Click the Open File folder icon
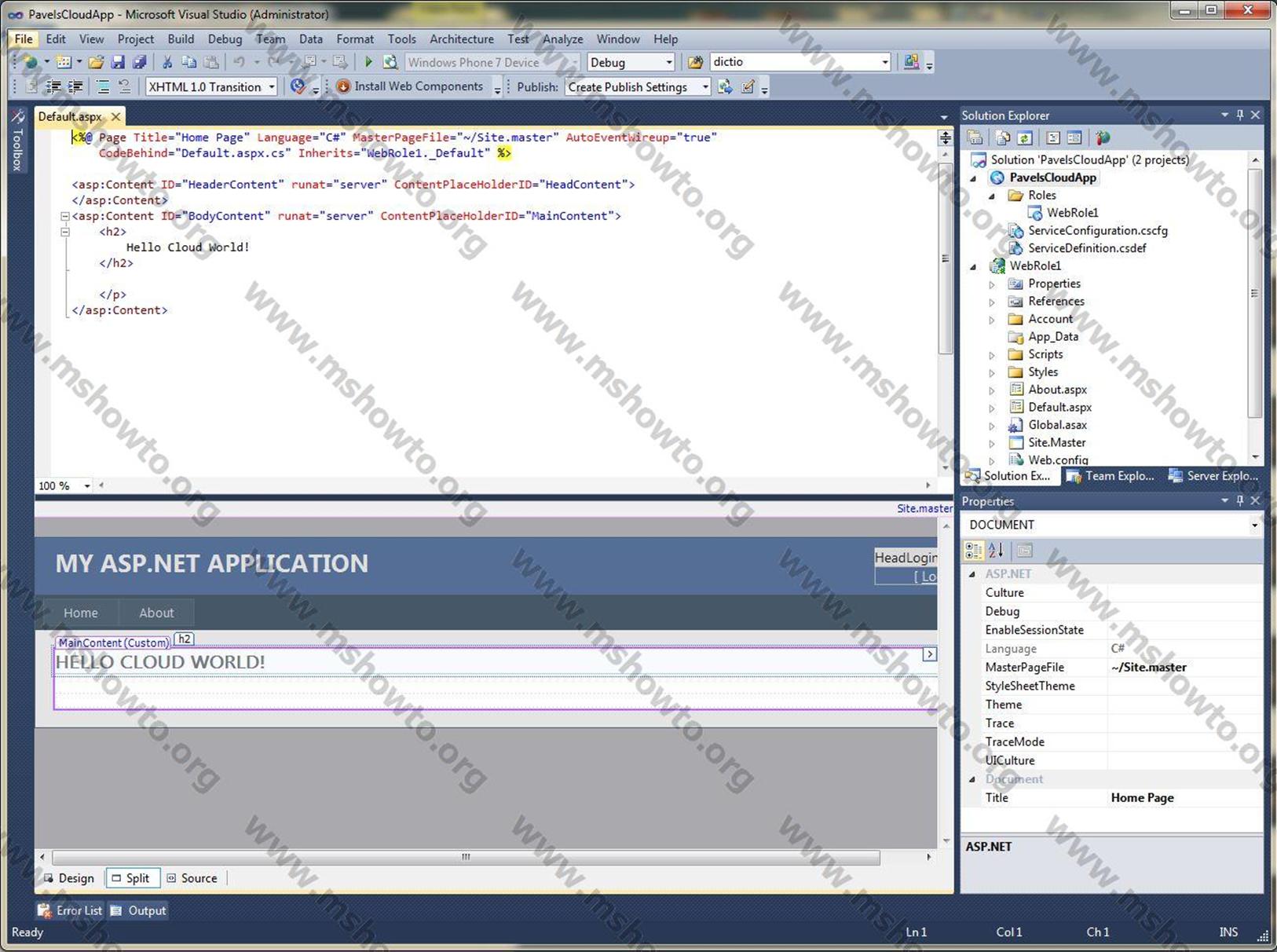The width and height of the screenshot is (1277, 952). click(96, 62)
